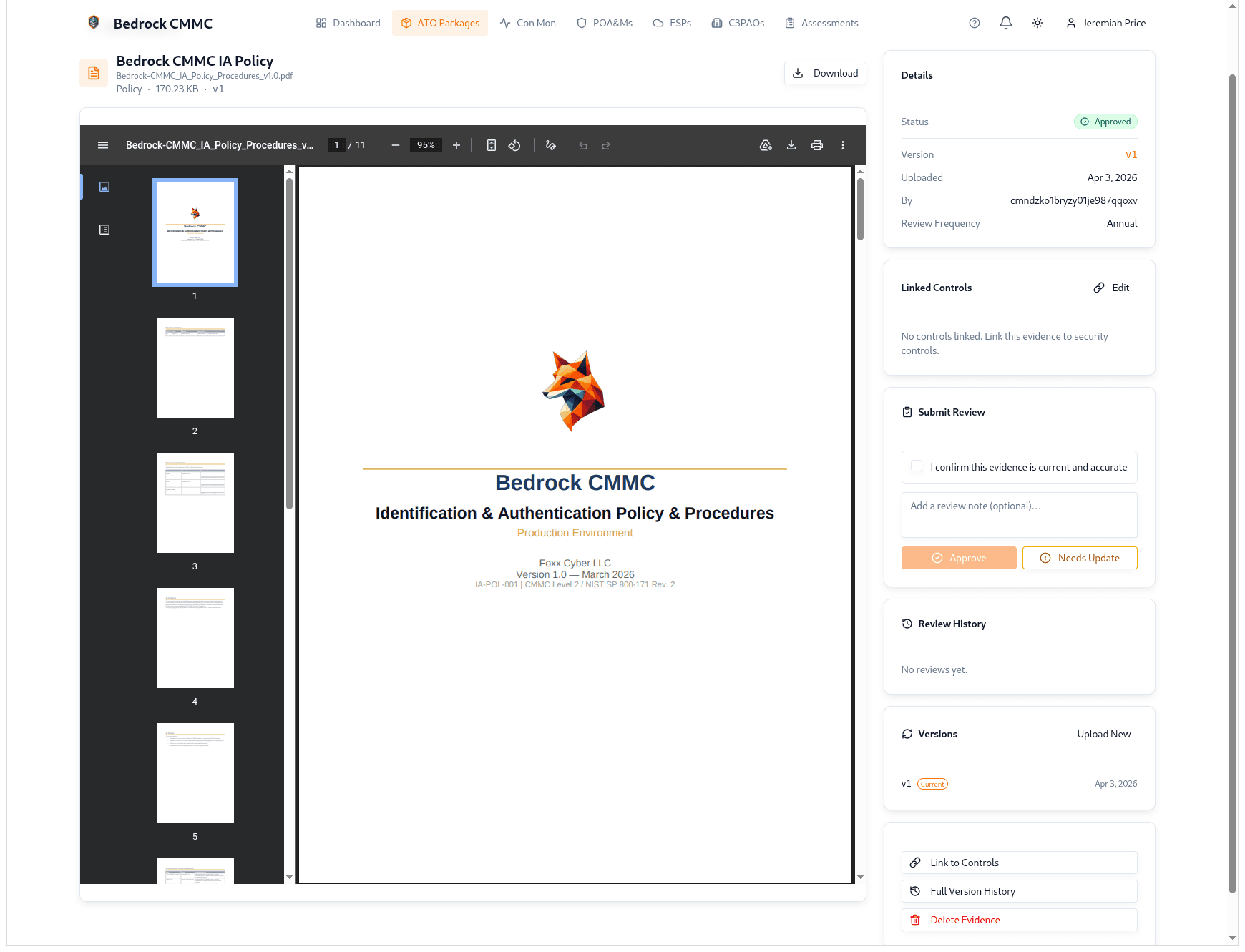Open the annotation drawing tool
This screenshot has width=1245, height=952.
(550, 145)
